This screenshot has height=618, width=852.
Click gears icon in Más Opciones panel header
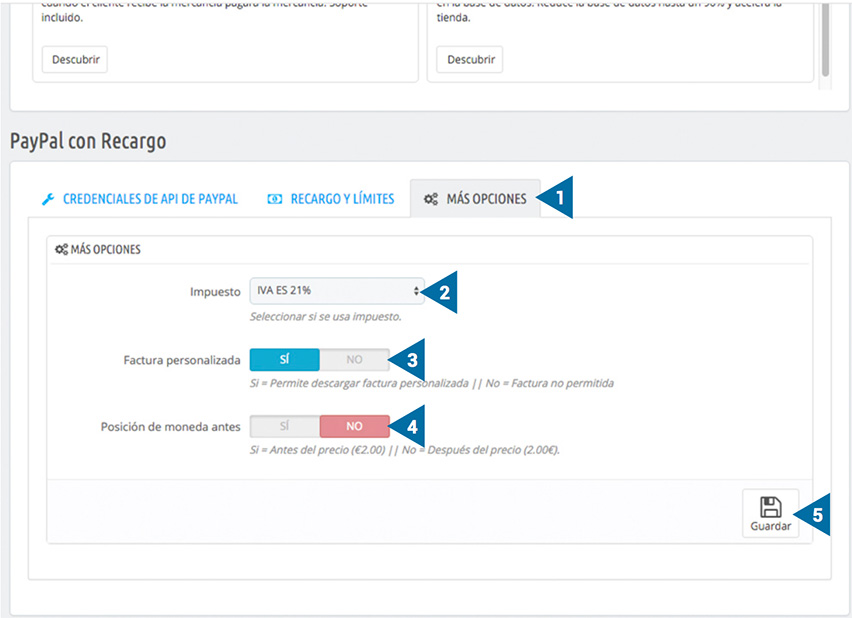point(61,249)
